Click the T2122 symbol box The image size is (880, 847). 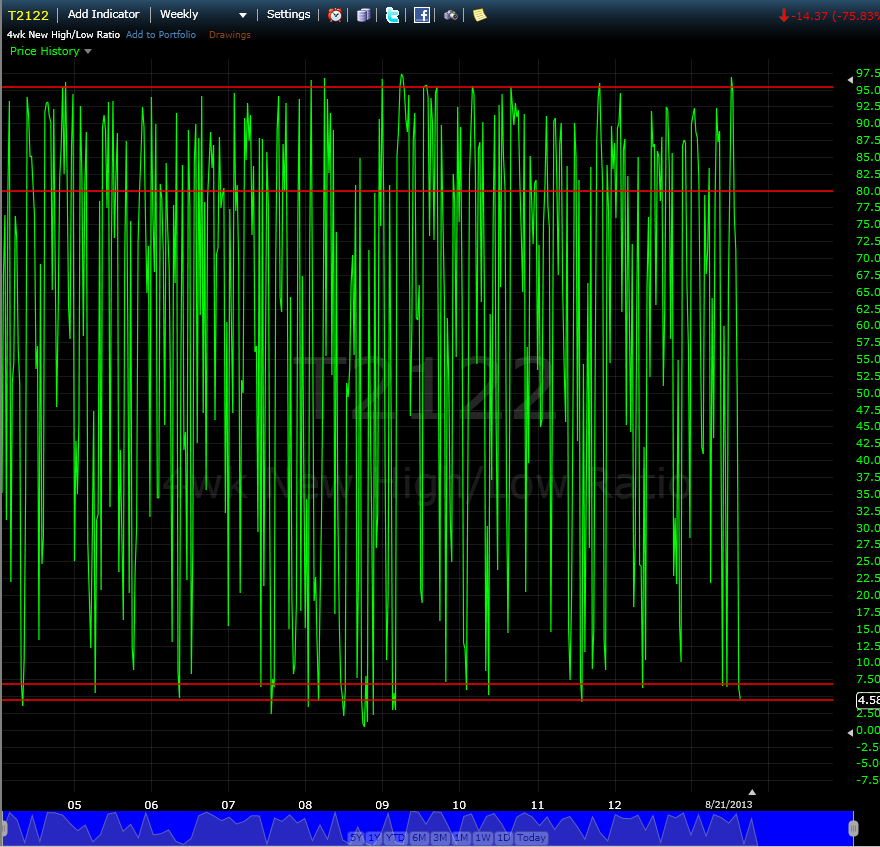(28, 15)
